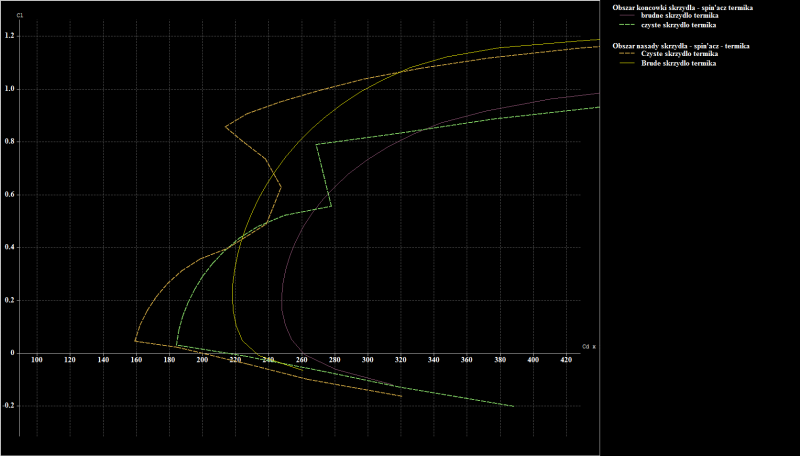Viewport: 800px width, 456px height.
Task: Select the 'Obszar nasady skrzydla' legend heading
Action: tap(681, 45)
